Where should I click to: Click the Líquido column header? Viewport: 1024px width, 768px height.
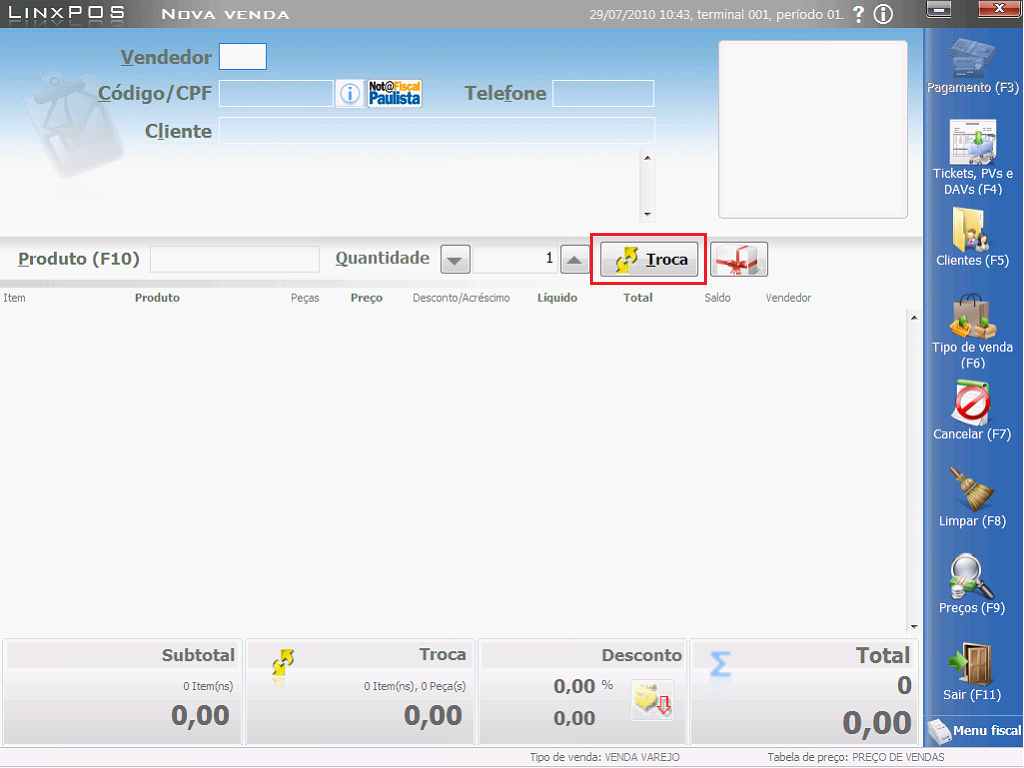(x=557, y=298)
